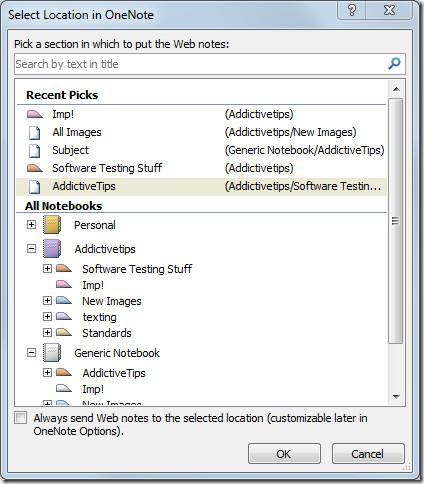Screen dimensions: 424x484
Task: Select Imp! under Generic Notebook
Action: [x=93, y=389]
